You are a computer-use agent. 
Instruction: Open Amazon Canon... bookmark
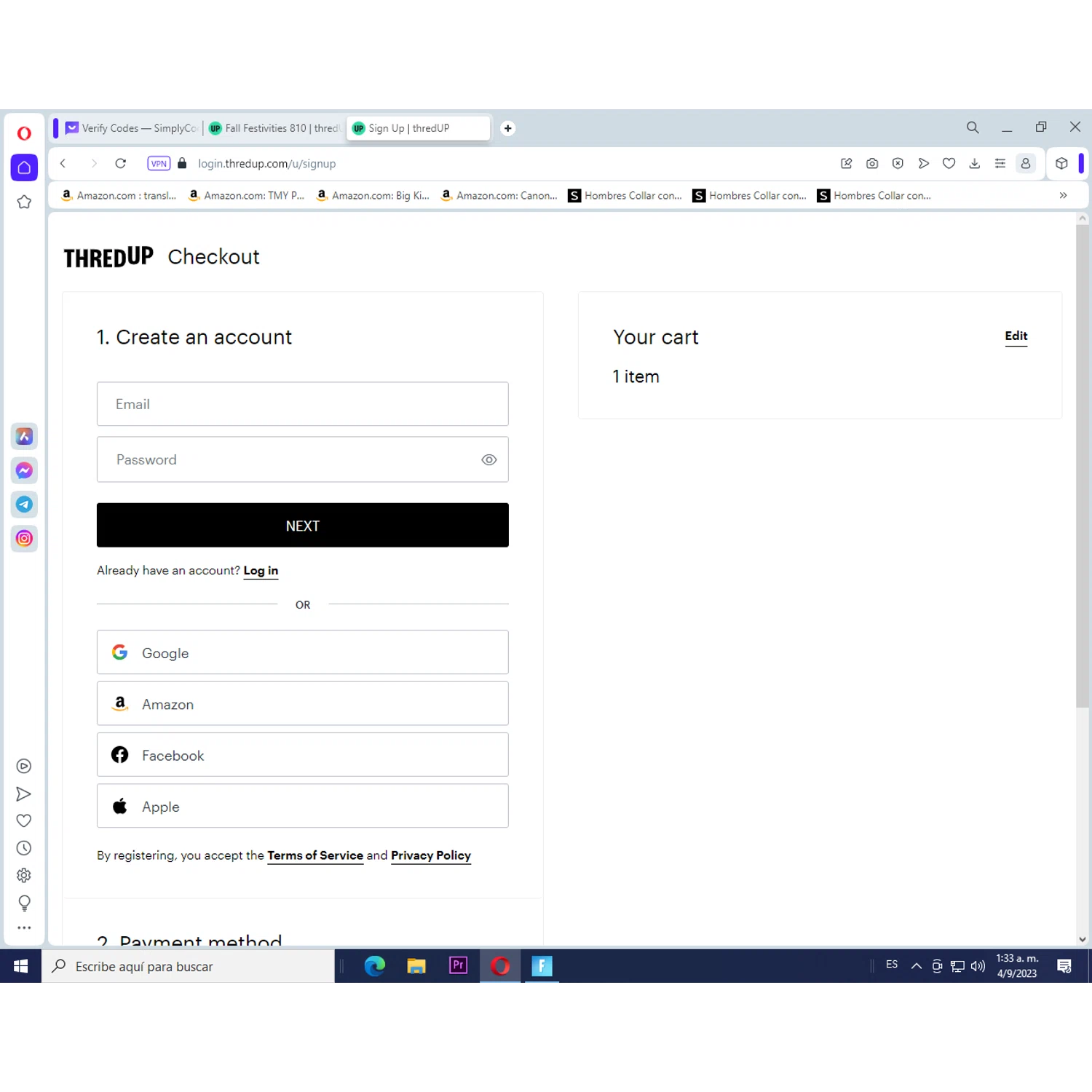499,195
